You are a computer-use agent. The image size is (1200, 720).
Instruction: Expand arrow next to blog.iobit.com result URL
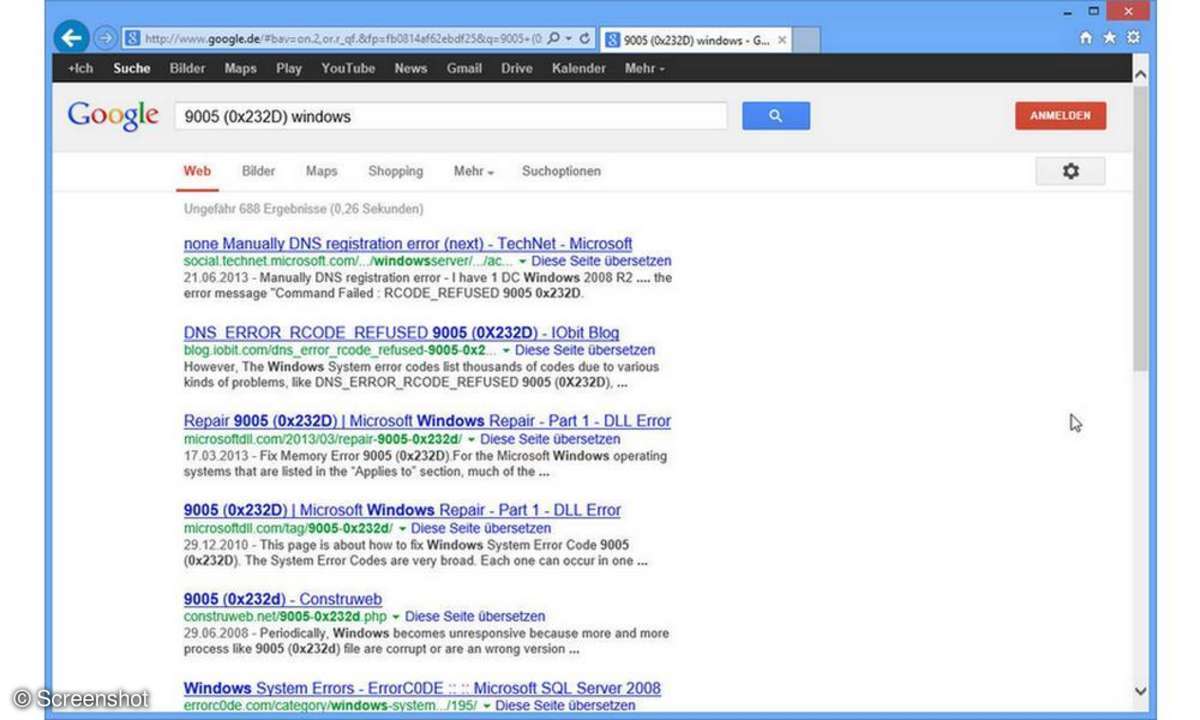(x=506, y=351)
